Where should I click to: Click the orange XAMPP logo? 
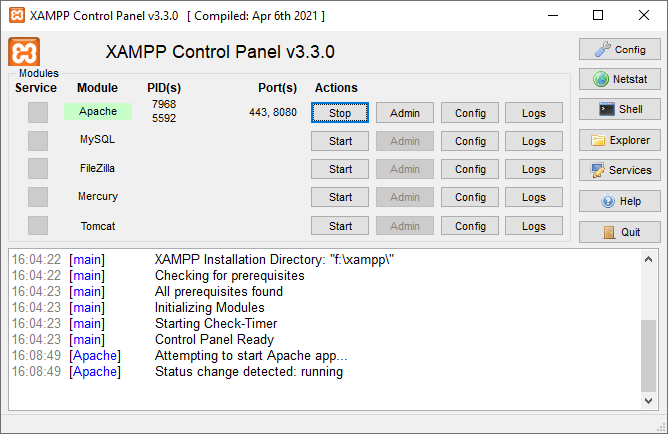(x=24, y=52)
